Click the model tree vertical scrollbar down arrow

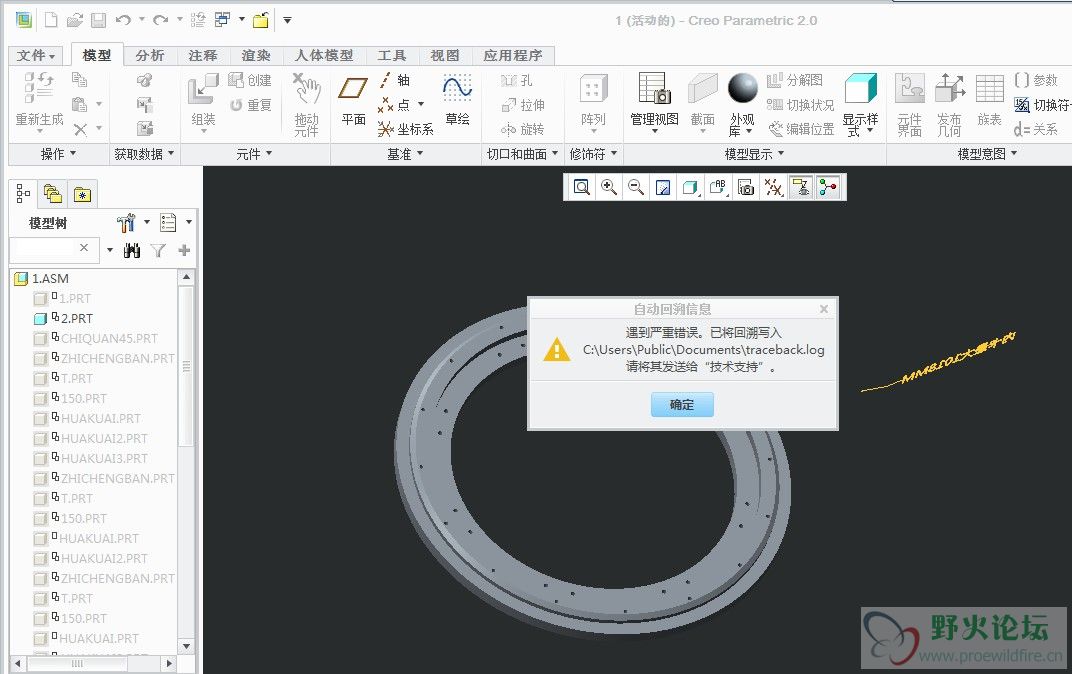[186, 646]
